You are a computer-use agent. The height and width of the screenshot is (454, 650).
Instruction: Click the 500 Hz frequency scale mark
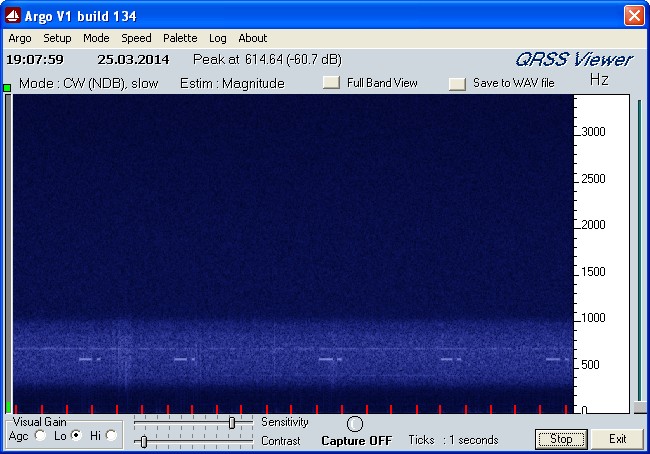(x=590, y=365)
